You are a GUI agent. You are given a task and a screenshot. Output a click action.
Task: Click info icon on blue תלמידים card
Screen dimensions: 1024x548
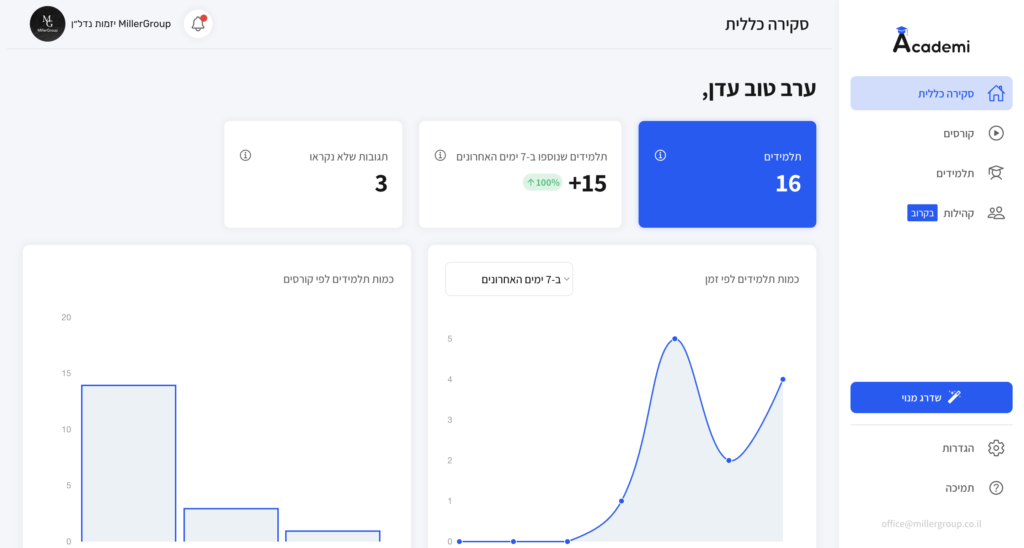coord(660,156)
